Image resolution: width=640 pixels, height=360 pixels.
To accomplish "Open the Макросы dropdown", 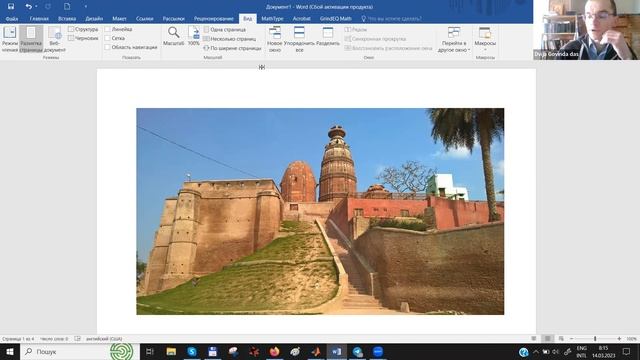I will (485, 39).
